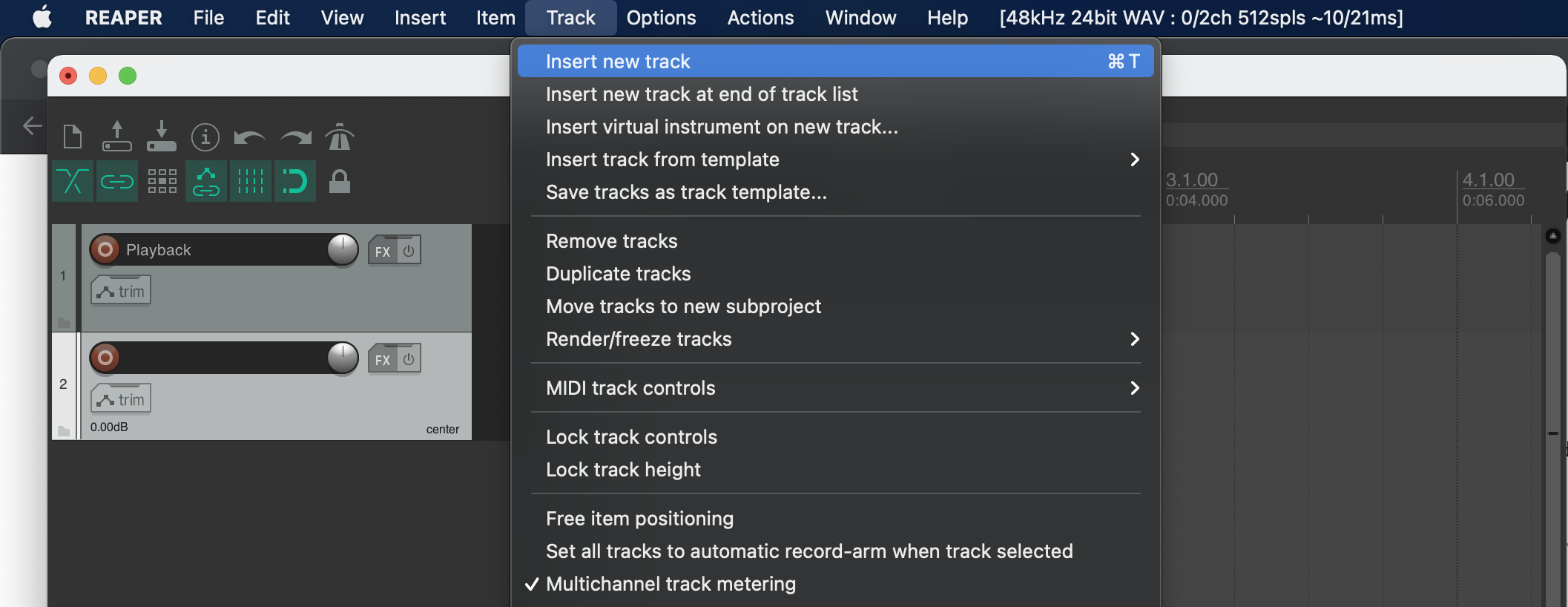Toggle the metronome icon
This screenshot has height=607, width=1568.
(x=340, y=137)
